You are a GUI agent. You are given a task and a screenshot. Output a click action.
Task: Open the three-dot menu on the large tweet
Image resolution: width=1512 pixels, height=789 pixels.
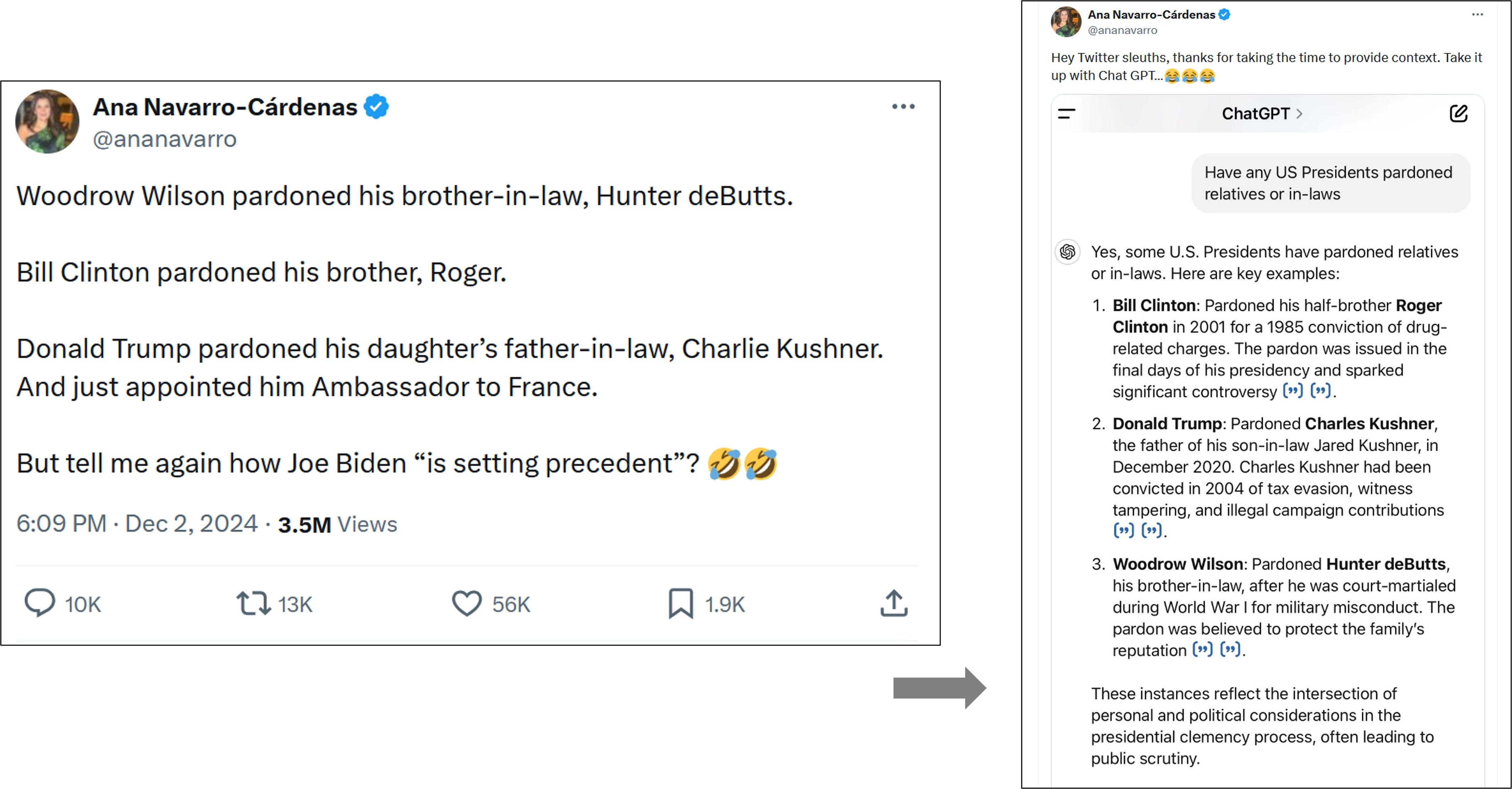tap(903, 106)
